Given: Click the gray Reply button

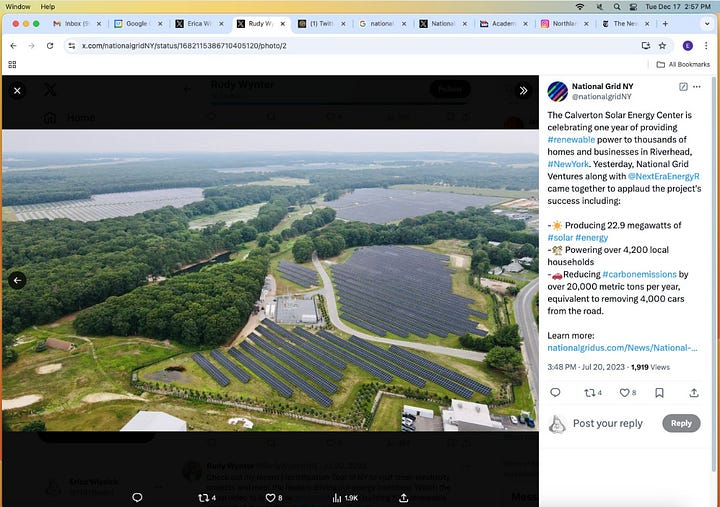Looking at the screenshot, I should (681, 423).
